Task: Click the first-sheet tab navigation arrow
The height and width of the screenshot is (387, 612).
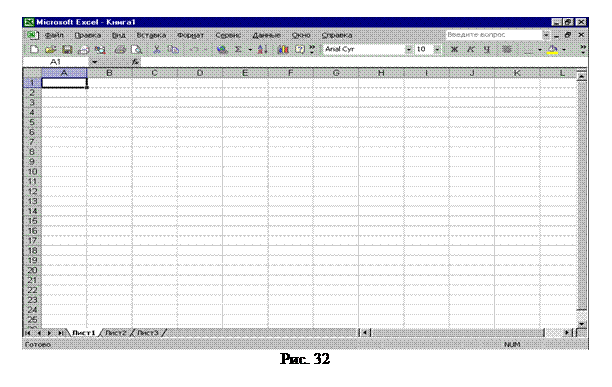Action: [28, 333]
